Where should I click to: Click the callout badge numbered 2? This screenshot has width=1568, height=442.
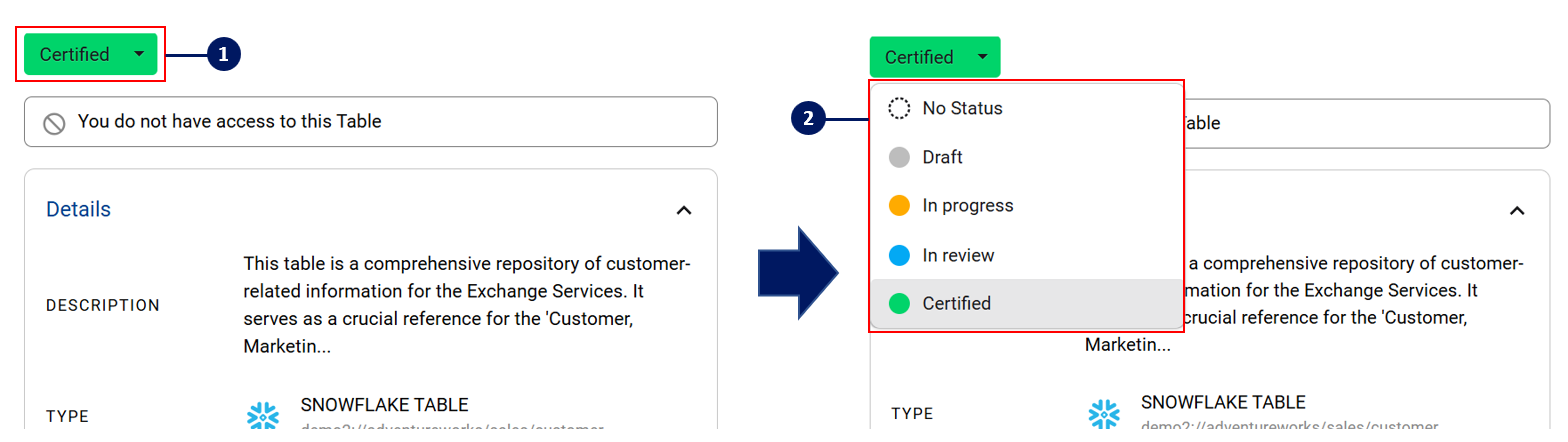click(808, 119)
